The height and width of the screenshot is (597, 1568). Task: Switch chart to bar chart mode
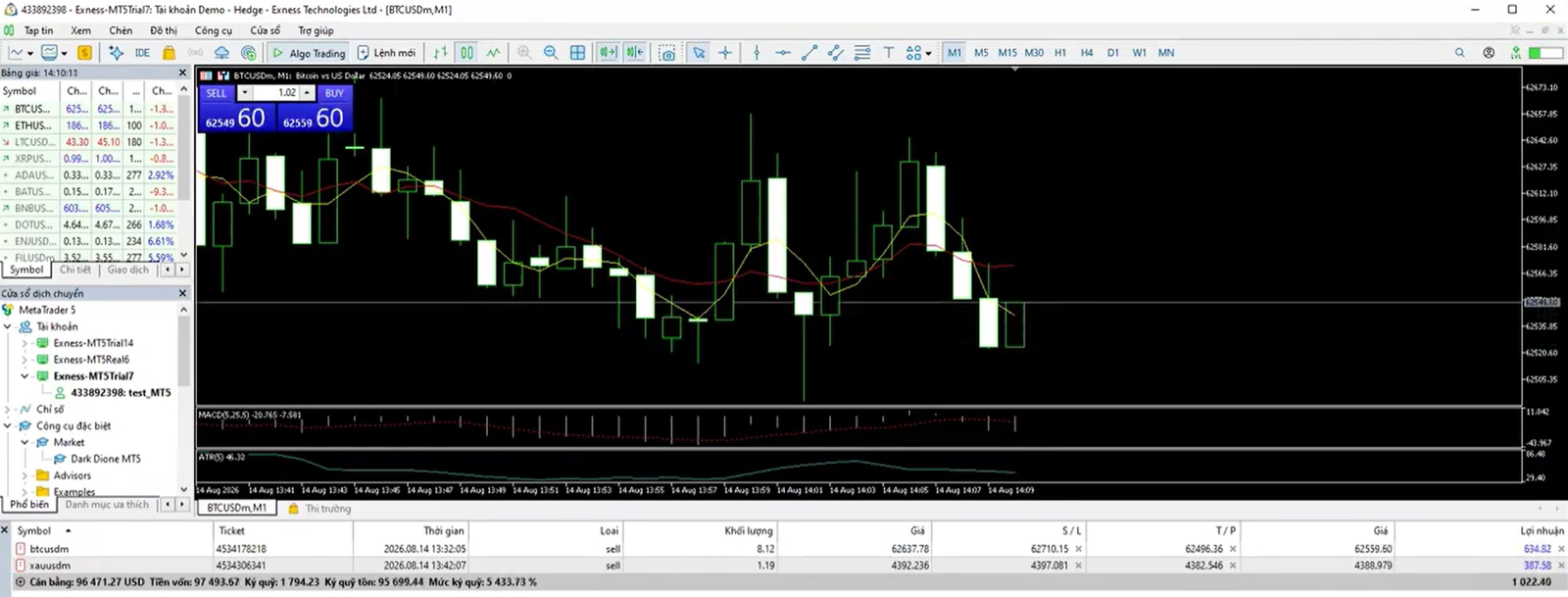pos(441,53)
